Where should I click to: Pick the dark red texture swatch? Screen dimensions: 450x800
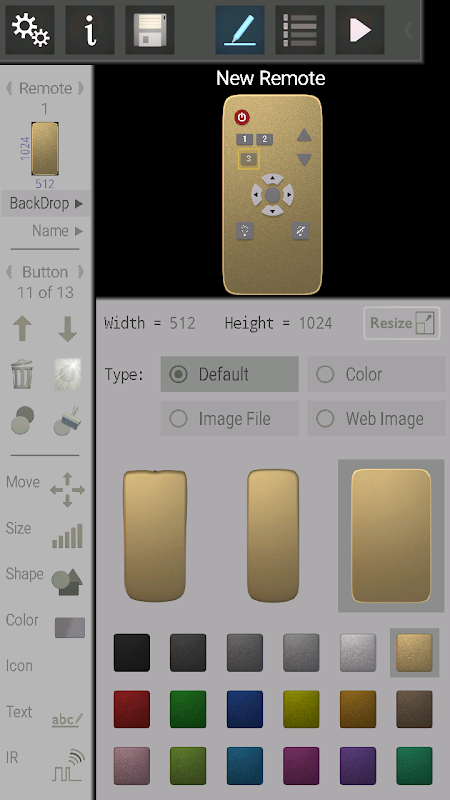point(132,709)
